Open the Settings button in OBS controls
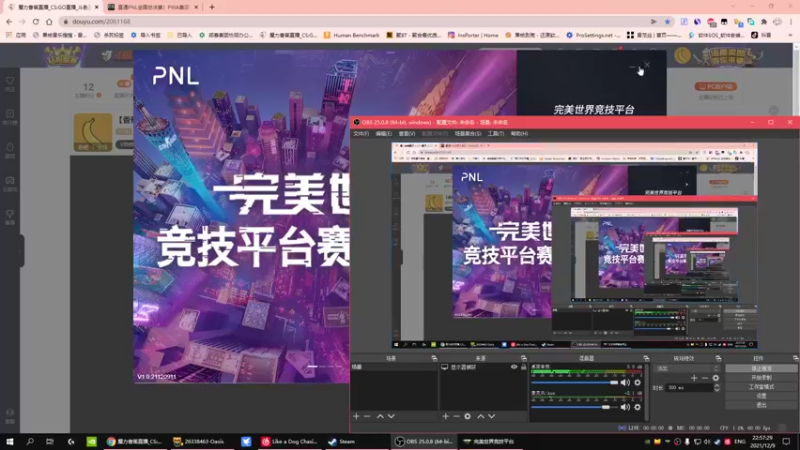Viewport: 800px width, 450px height. click(x=761, y=396)
